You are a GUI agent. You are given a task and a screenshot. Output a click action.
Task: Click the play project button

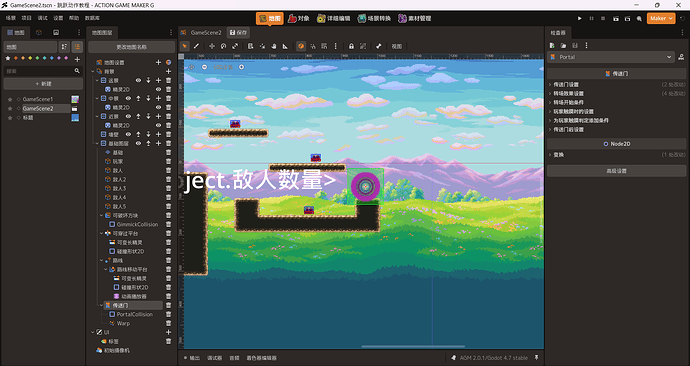580,18
